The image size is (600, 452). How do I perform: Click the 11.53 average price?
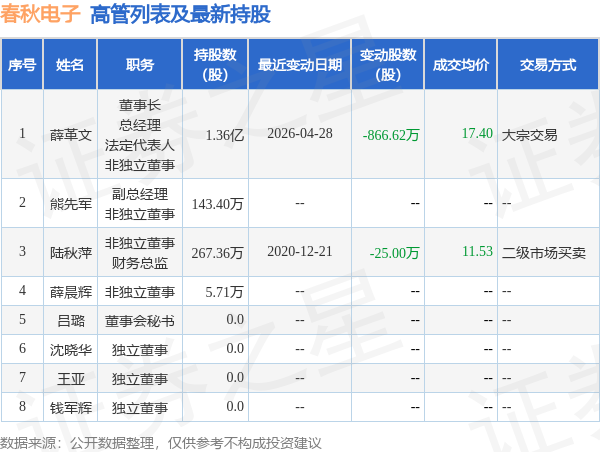(x=477, y=251)
